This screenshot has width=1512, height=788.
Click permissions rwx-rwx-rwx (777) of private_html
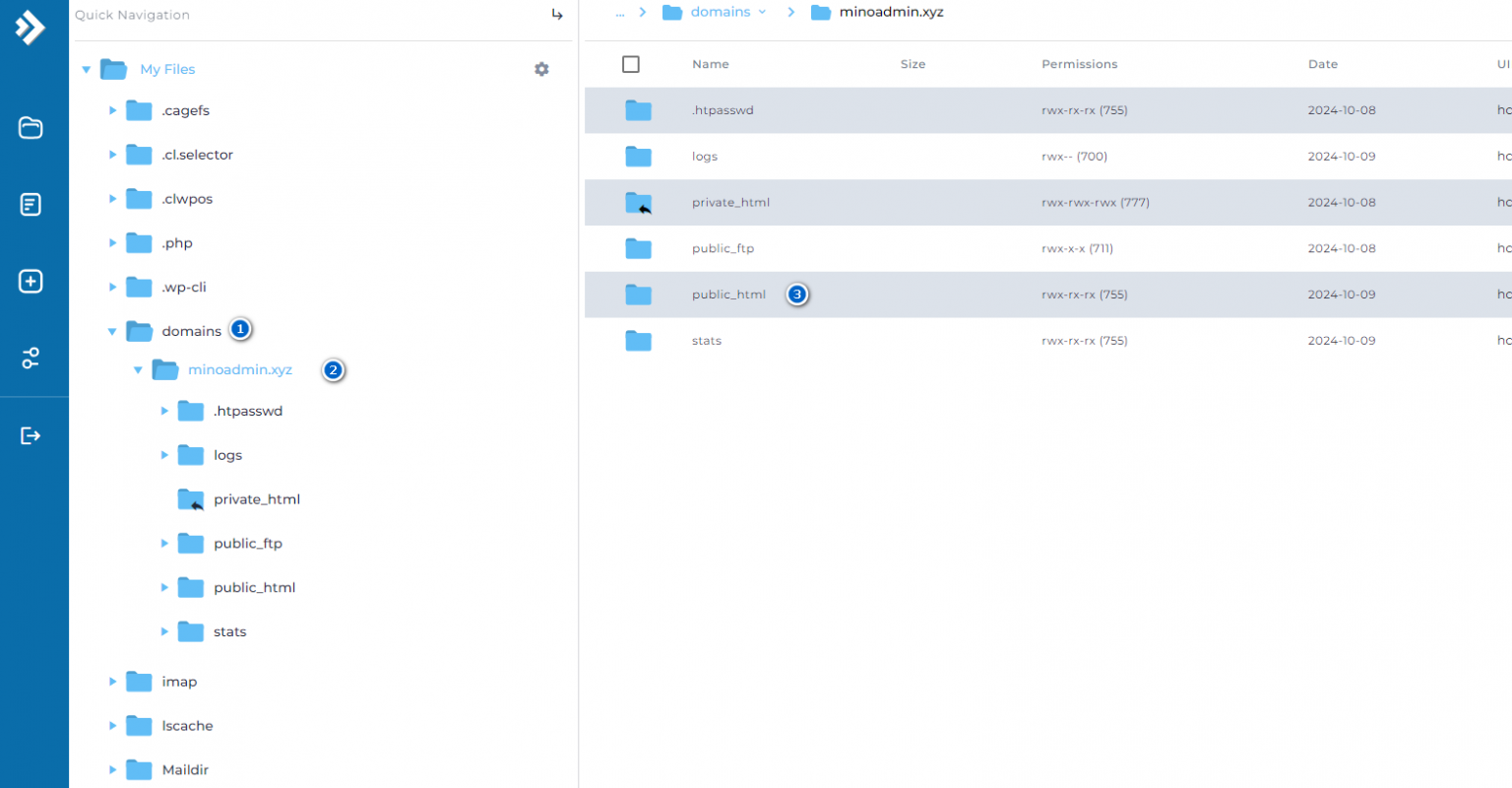pos(1096,203)
